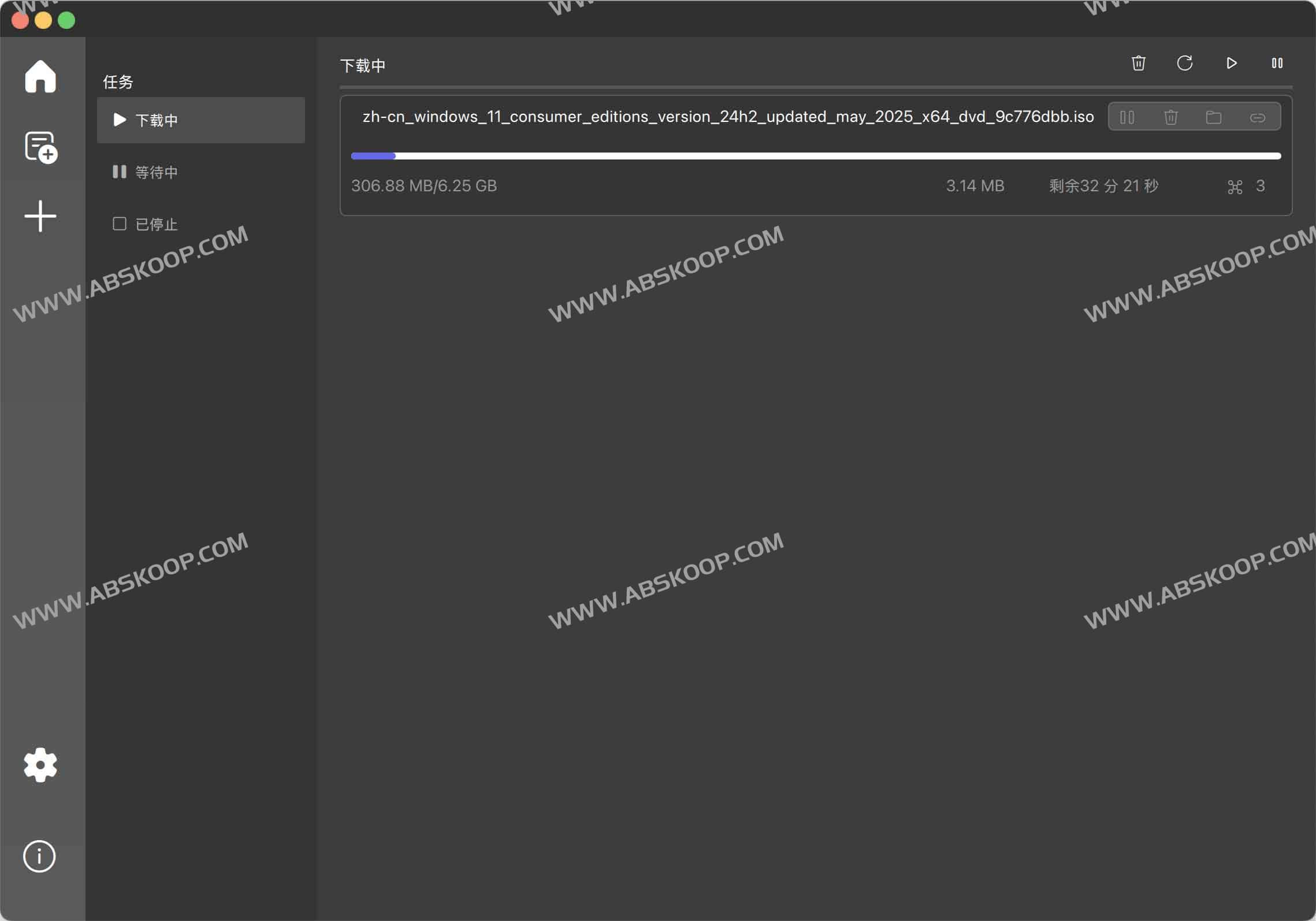Viewport: 1316px width, 921px height.
Task: Refresh the task list
Action: point(1185,63)
